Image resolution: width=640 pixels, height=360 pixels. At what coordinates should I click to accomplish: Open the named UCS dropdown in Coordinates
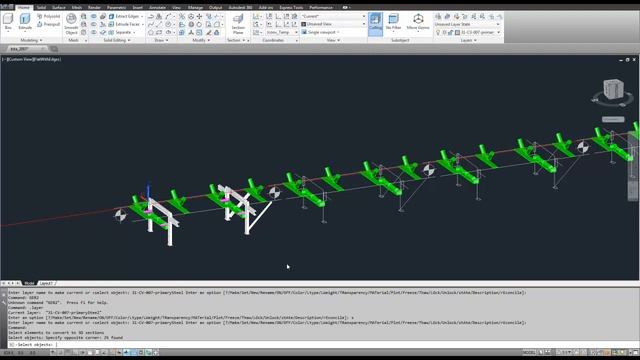click(x=282, y=32)
